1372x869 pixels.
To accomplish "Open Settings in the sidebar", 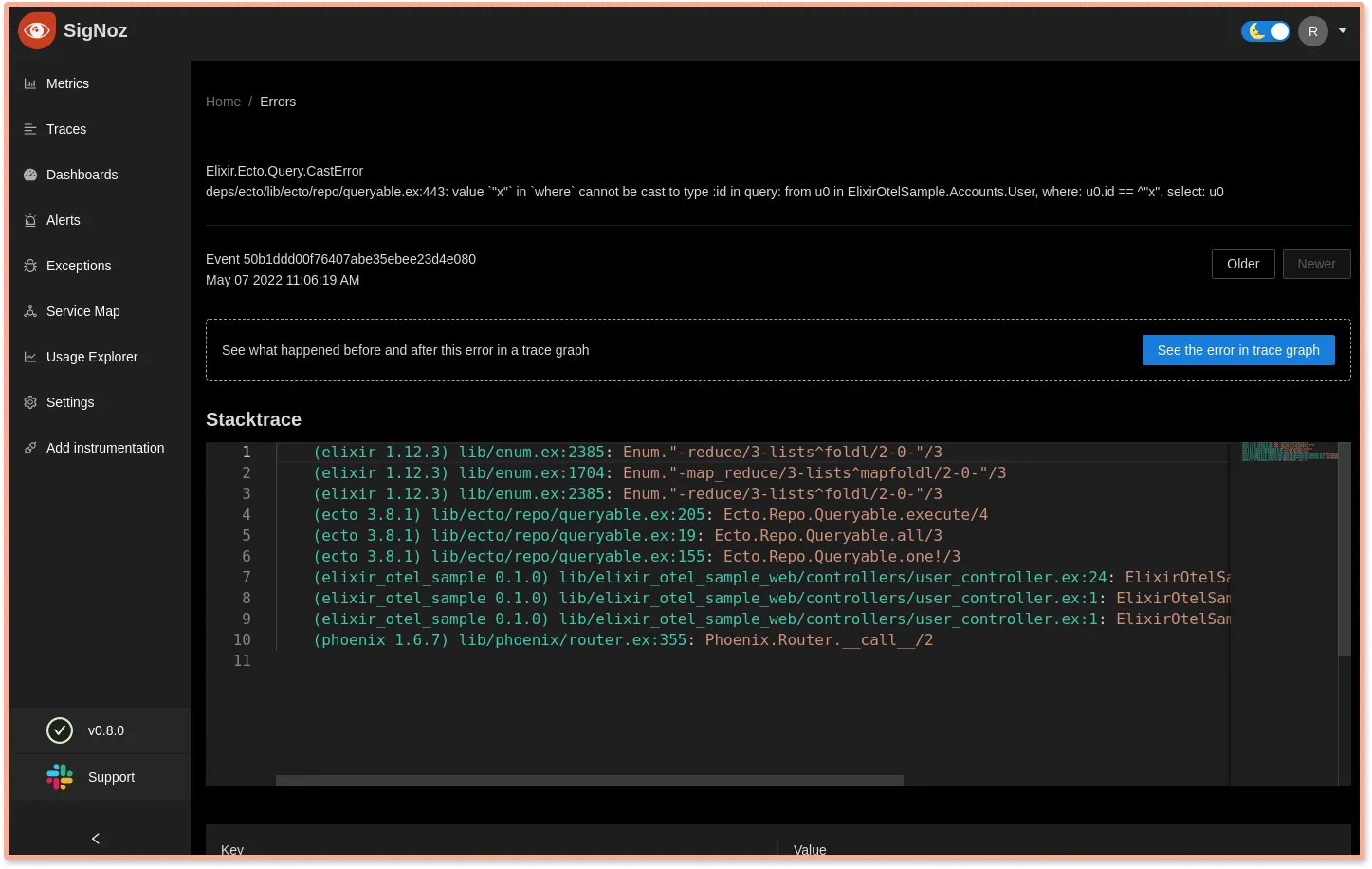I will click(100, 402).
